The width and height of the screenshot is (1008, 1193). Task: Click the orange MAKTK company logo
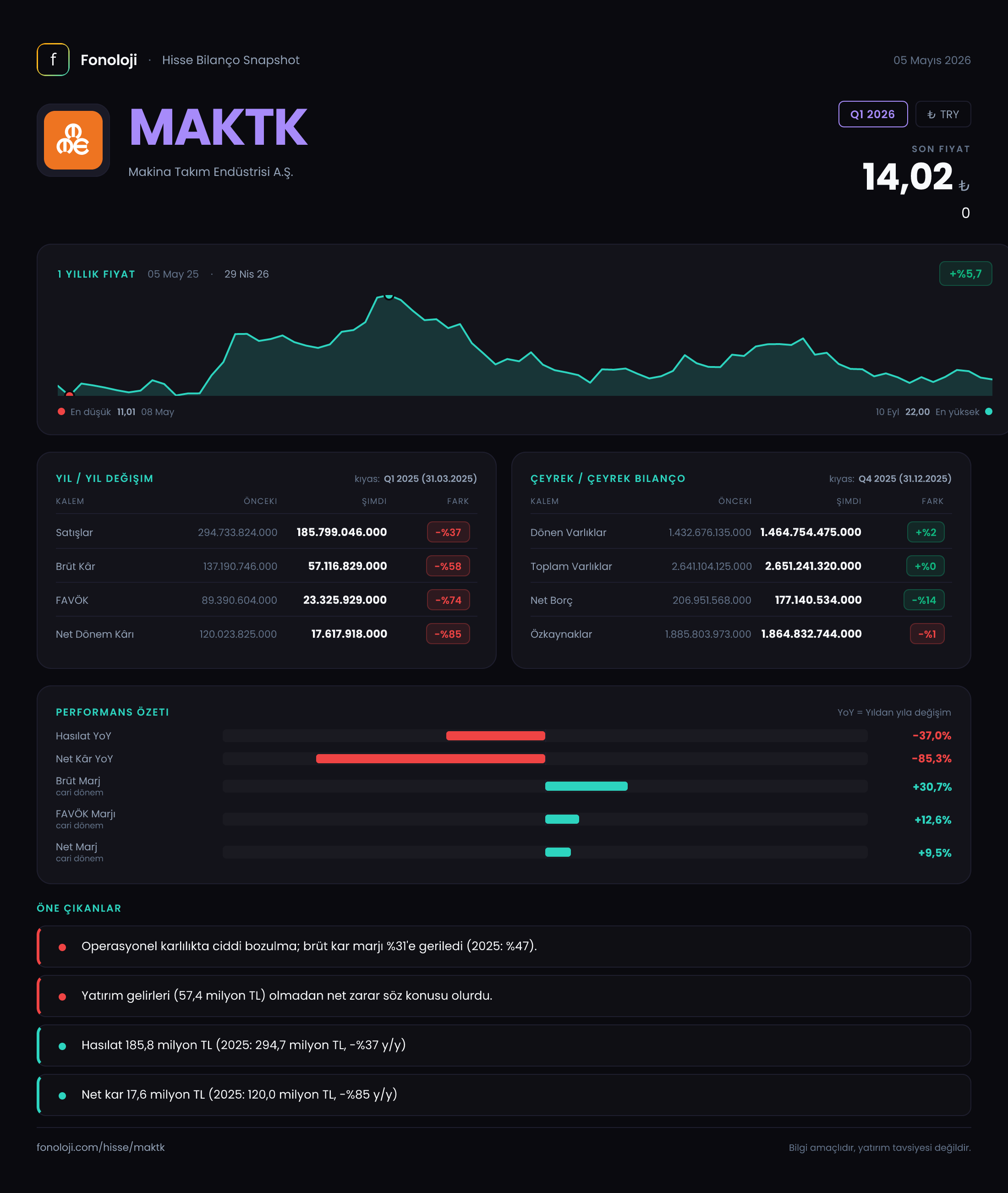point(73,140)
